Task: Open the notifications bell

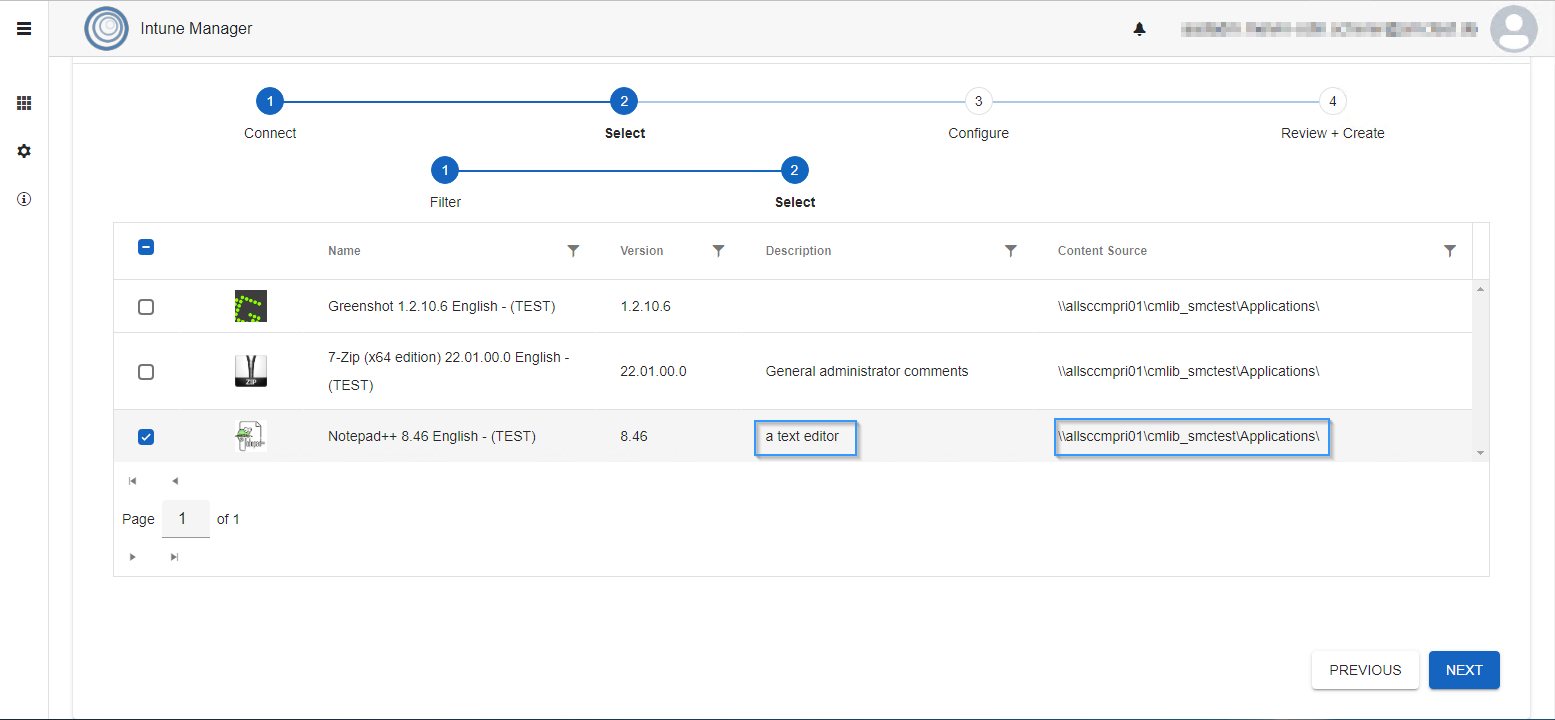Action: point(1139,29)
